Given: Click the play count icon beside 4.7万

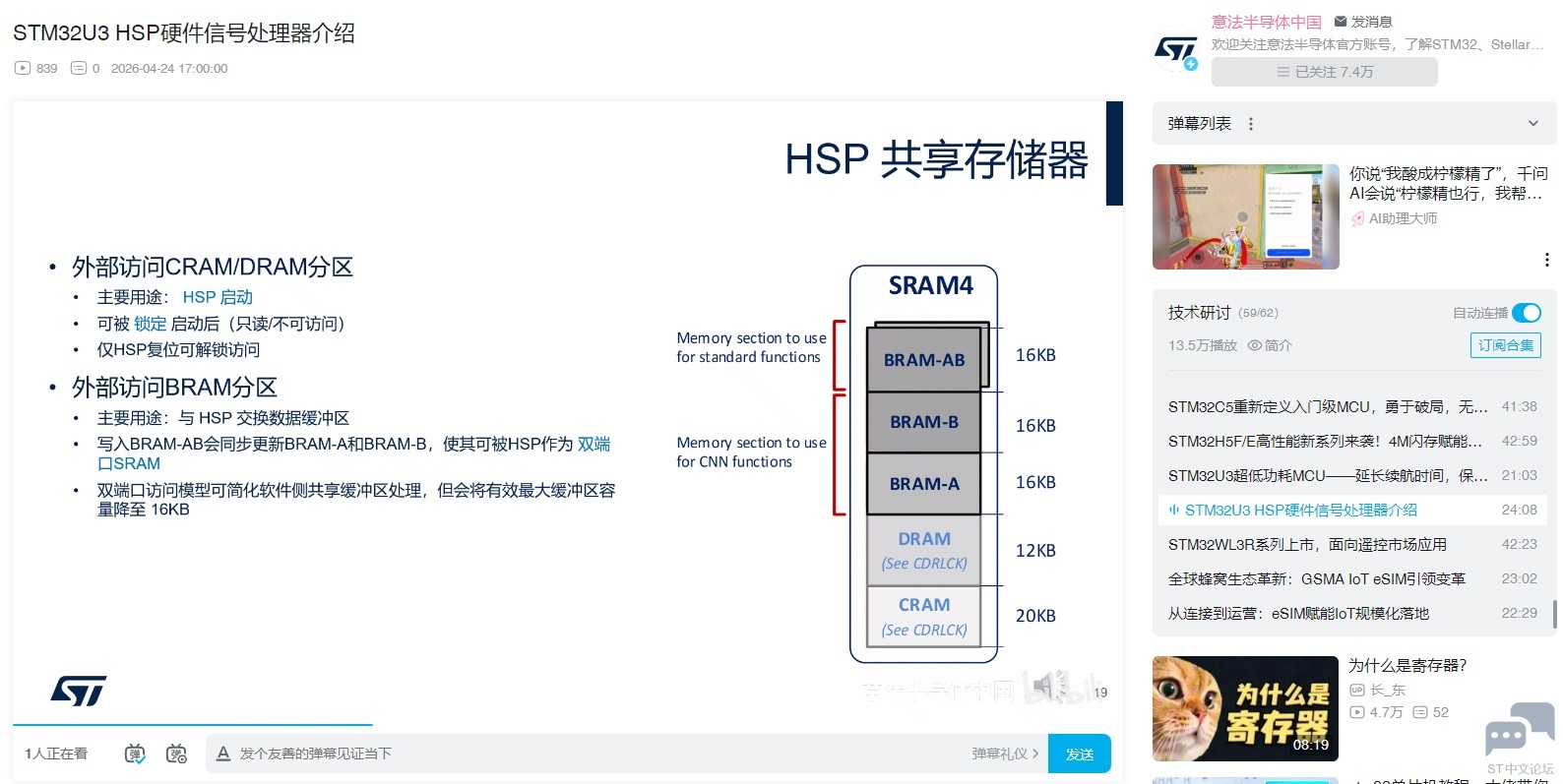Looking at the screenshot, I should (x=1357, y=712).
